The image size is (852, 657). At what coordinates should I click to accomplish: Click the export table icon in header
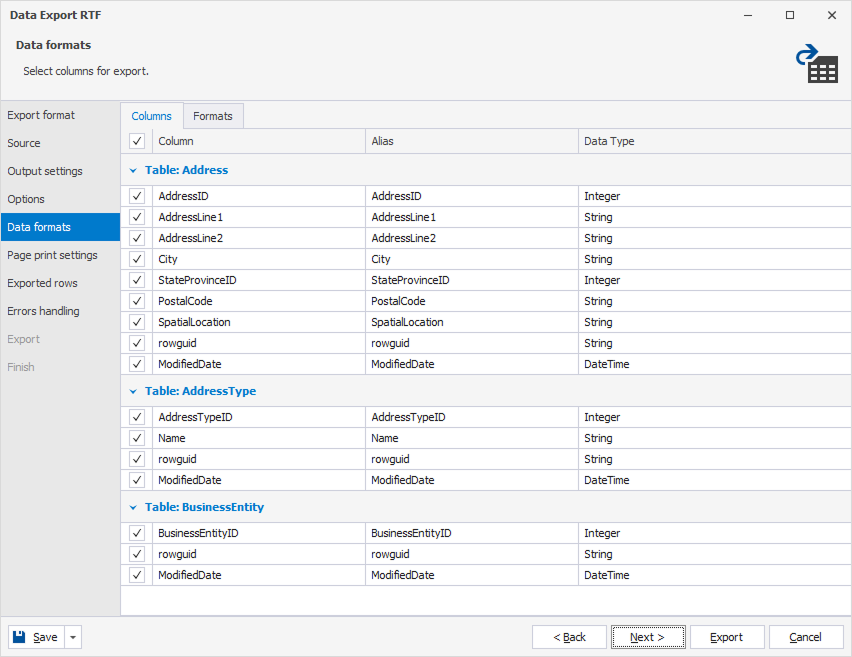(817, 64)
